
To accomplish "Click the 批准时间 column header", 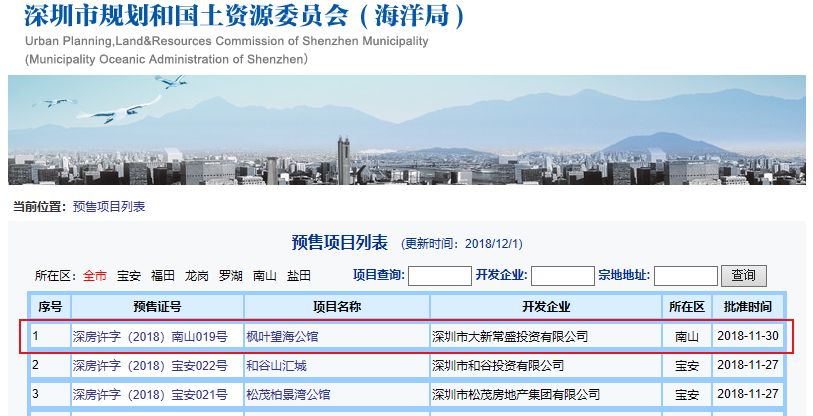I will click(748, 307).
